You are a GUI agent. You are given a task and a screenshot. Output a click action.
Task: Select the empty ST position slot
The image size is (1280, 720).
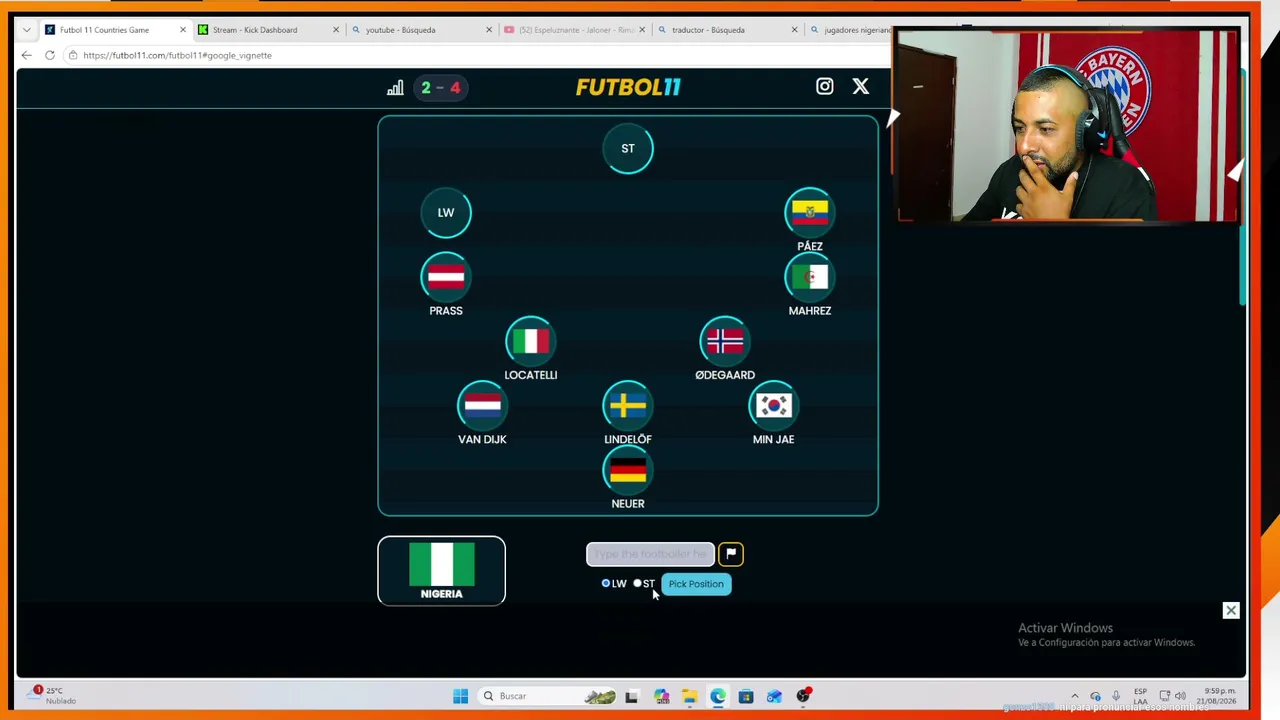628,149
